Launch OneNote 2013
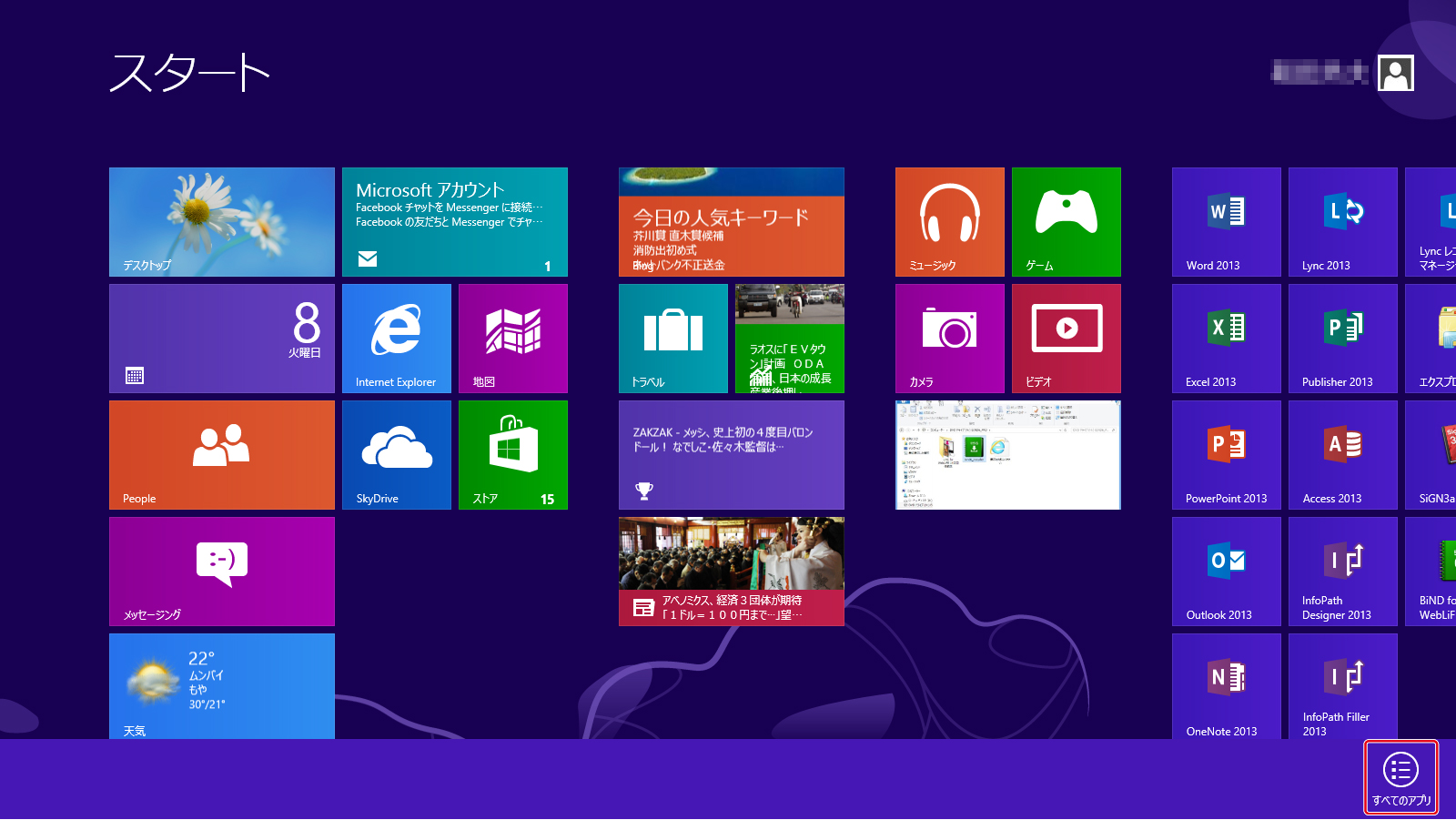Image resolution: width=1456 pixels, height=820 pixels. (x=1227, y=686)
